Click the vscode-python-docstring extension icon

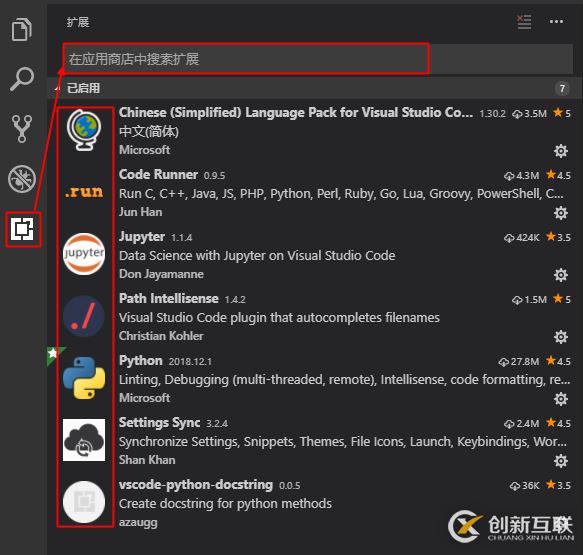click(84, 502)
